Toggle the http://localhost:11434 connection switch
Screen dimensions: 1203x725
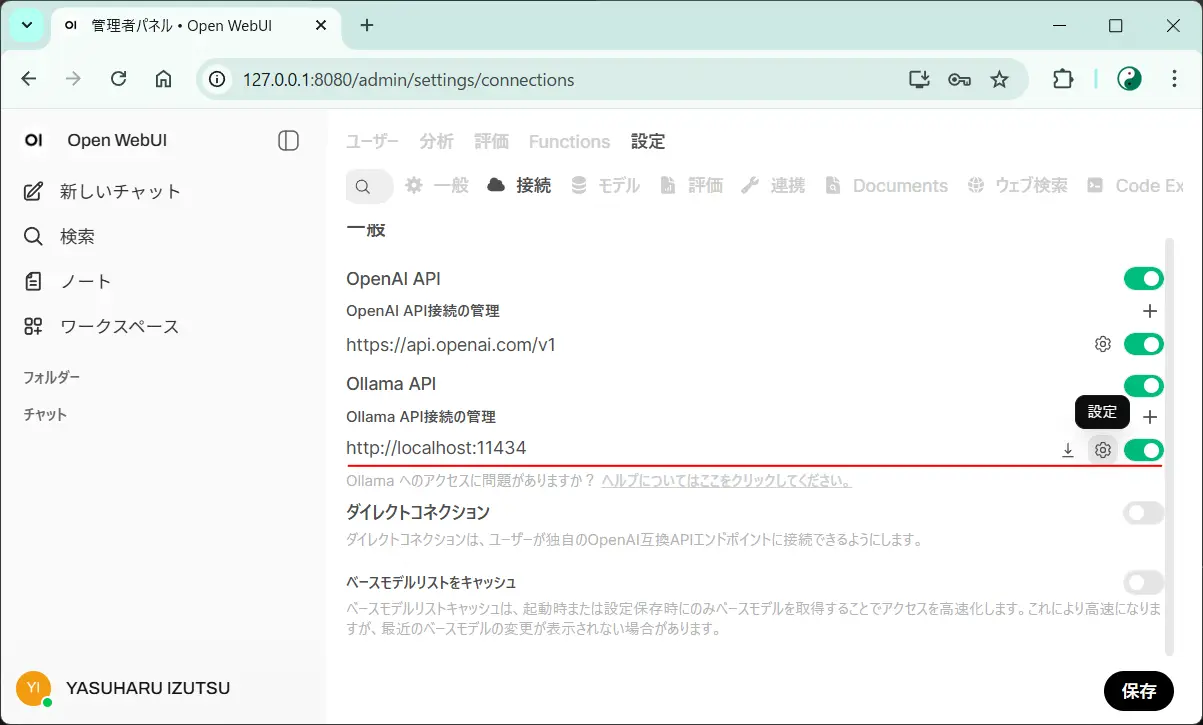pos(1144,450)
